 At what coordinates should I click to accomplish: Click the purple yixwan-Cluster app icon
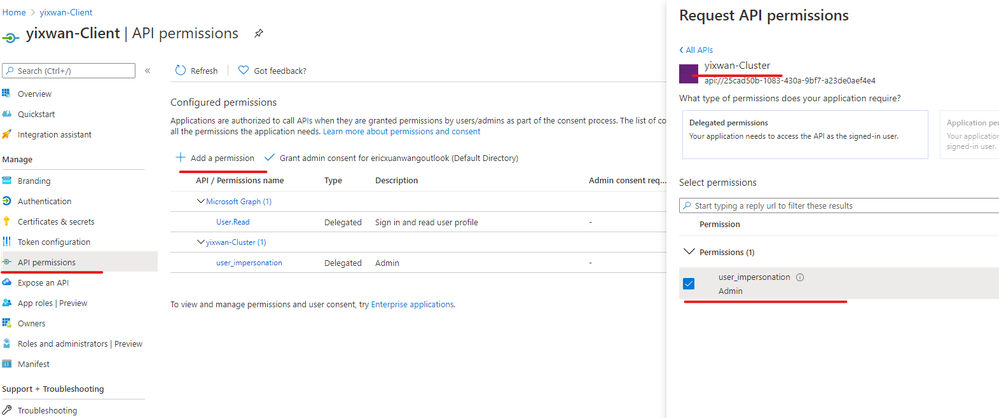689,74
